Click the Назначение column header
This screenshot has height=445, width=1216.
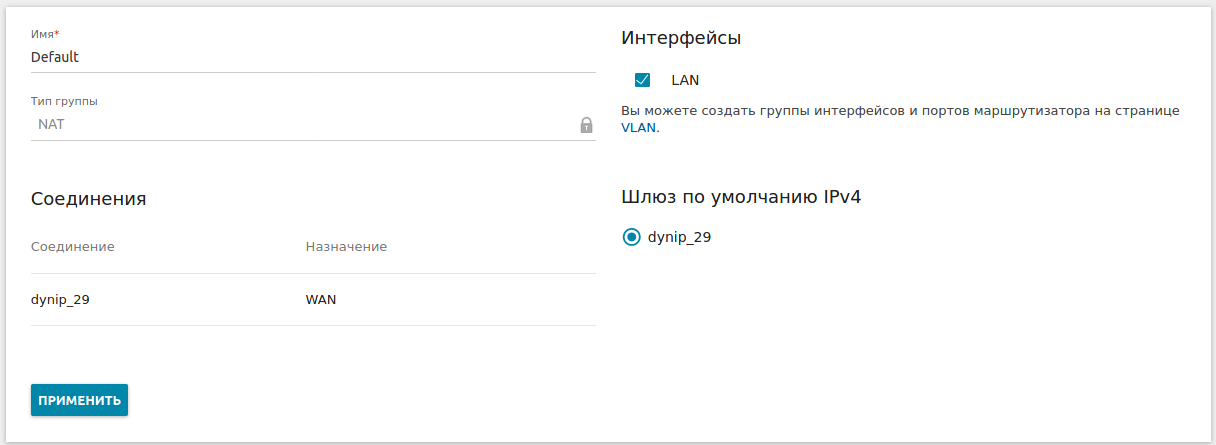(346, 246)
